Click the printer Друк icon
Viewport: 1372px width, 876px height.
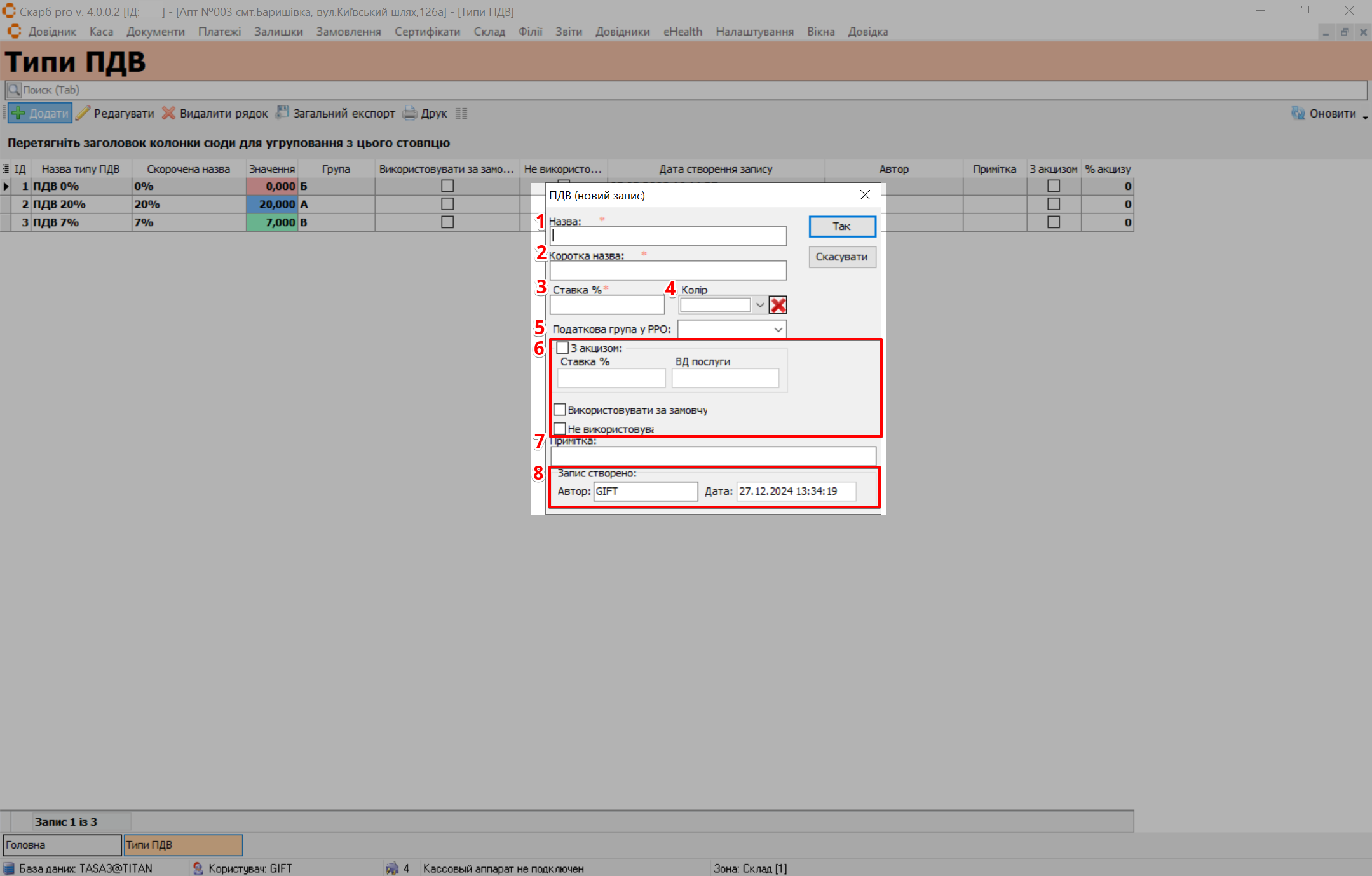click(410, 114)
